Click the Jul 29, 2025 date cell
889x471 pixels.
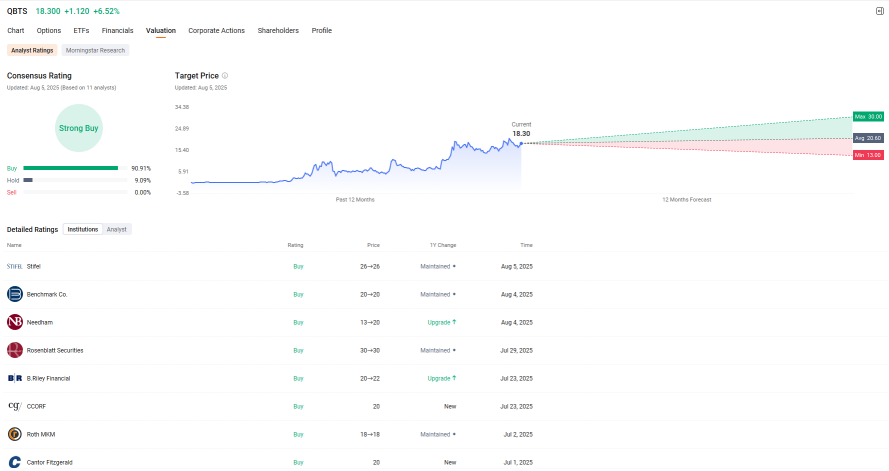pyautogui.click(x=516, y=350)
